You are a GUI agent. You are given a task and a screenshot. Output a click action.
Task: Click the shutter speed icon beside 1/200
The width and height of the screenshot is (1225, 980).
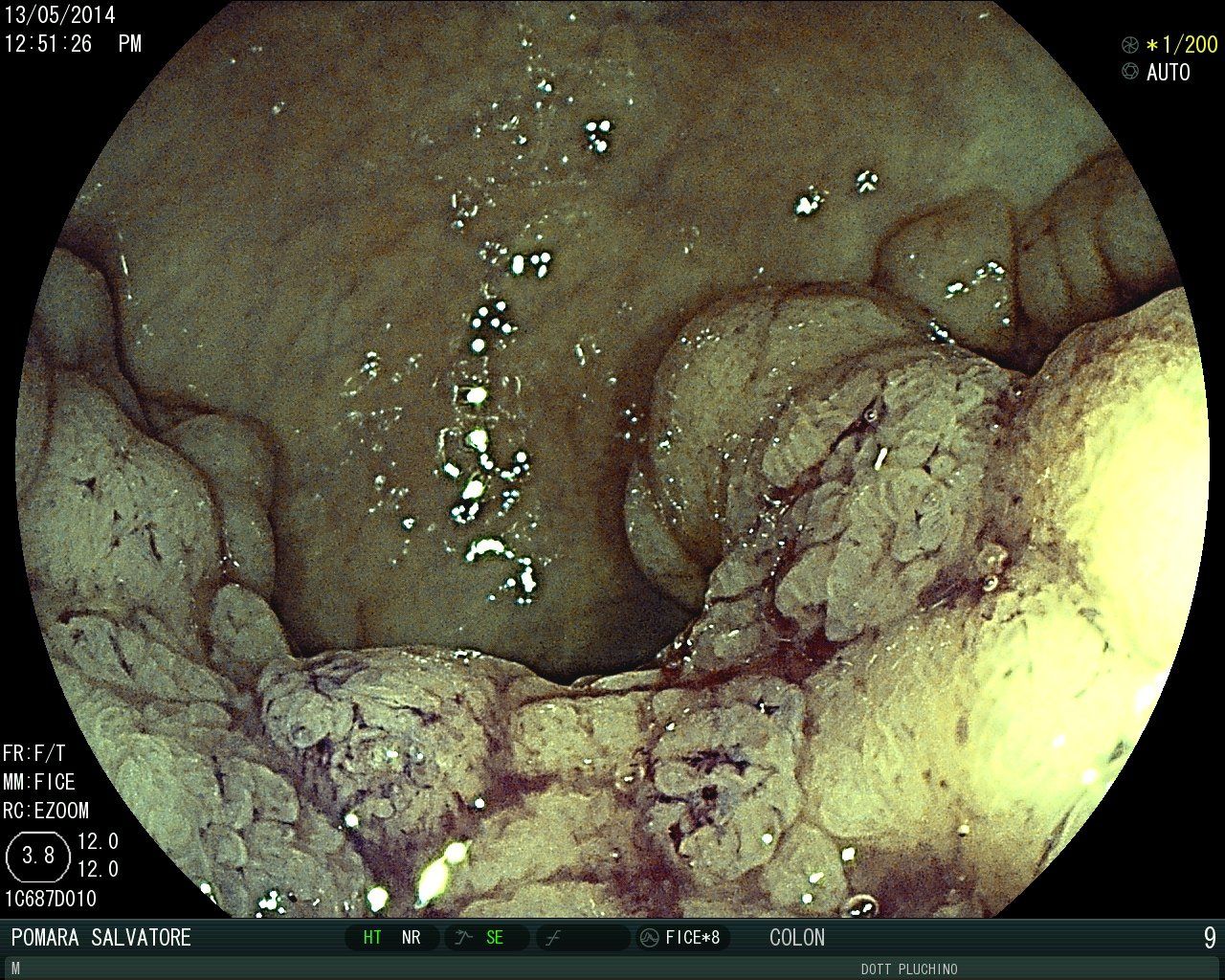1130,45
